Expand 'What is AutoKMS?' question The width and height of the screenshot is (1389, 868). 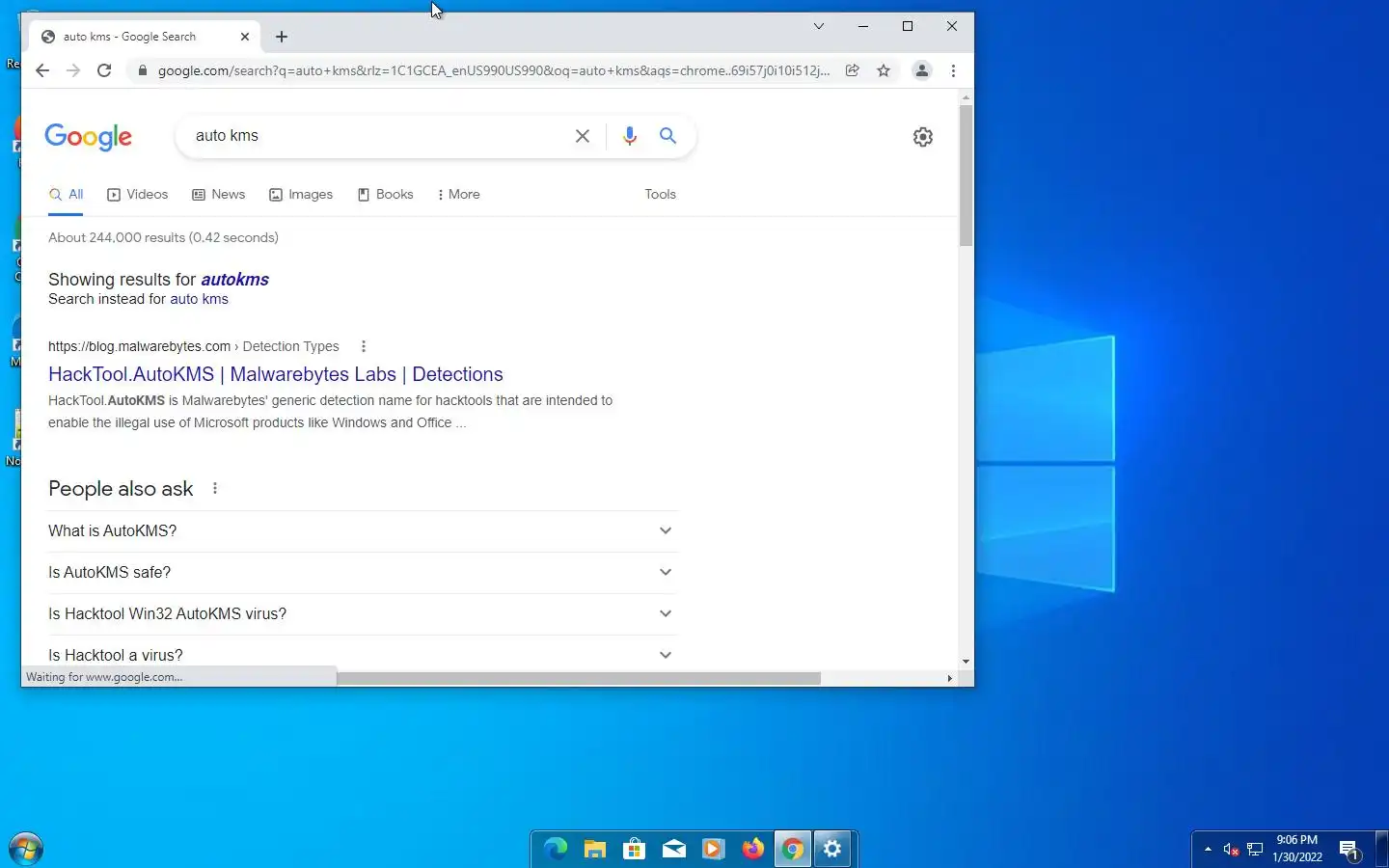pos(363,530)
